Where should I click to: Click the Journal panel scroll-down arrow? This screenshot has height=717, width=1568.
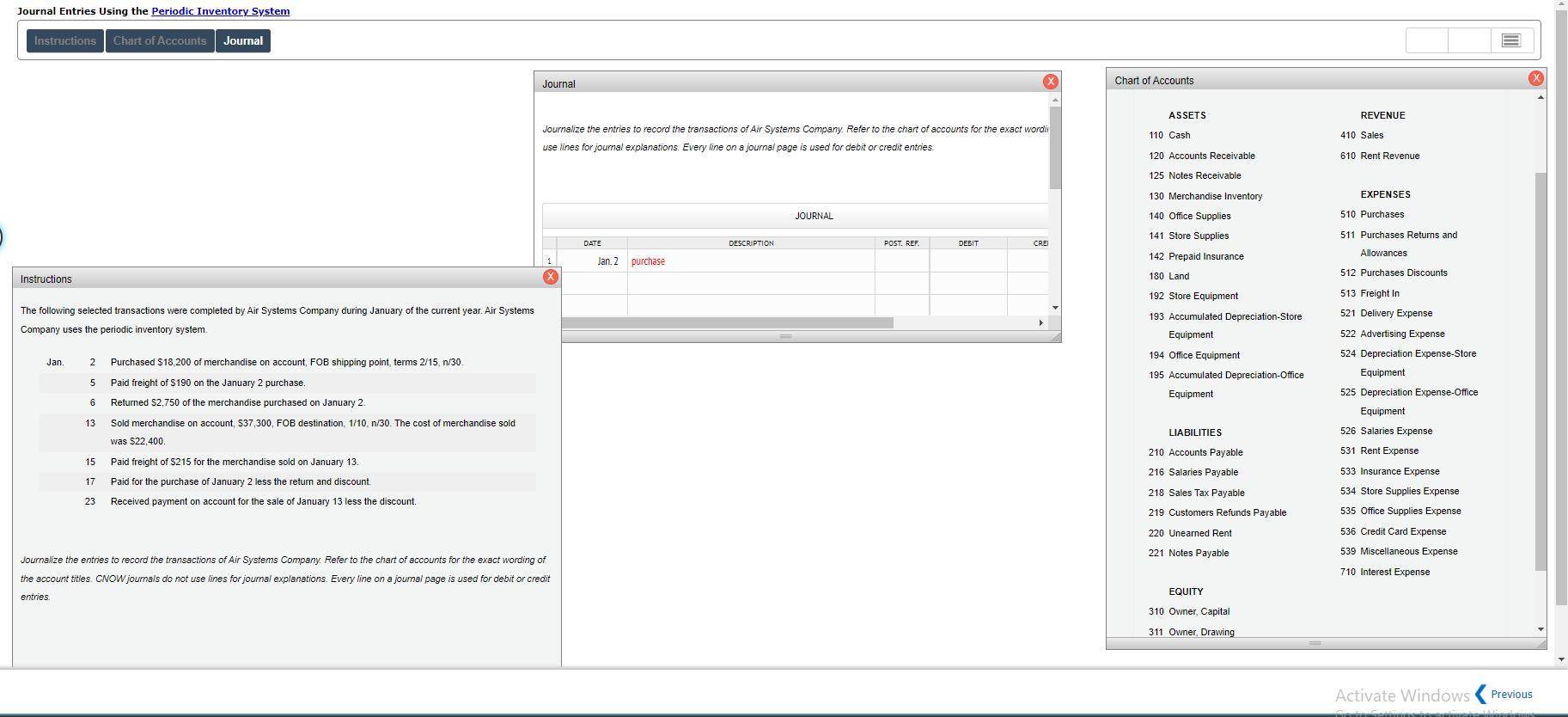1055,308
